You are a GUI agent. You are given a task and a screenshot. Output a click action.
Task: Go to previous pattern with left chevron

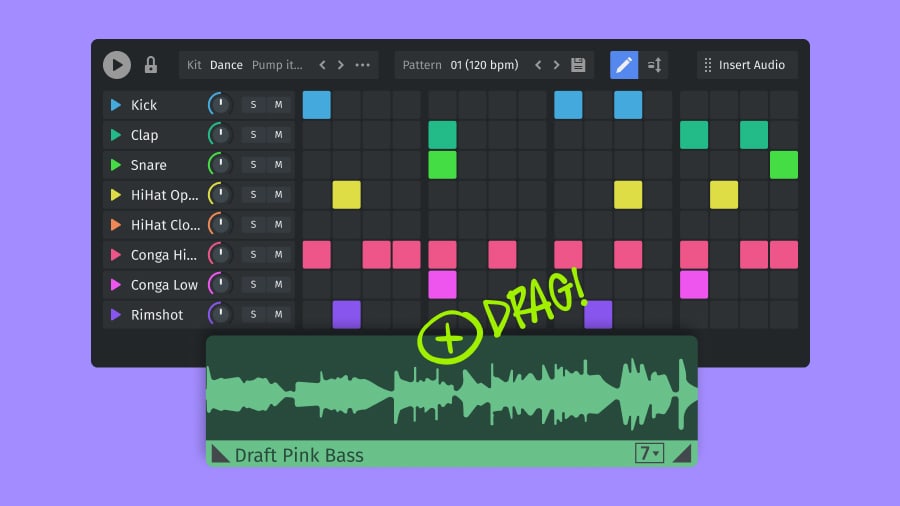(x=538, y=65)
